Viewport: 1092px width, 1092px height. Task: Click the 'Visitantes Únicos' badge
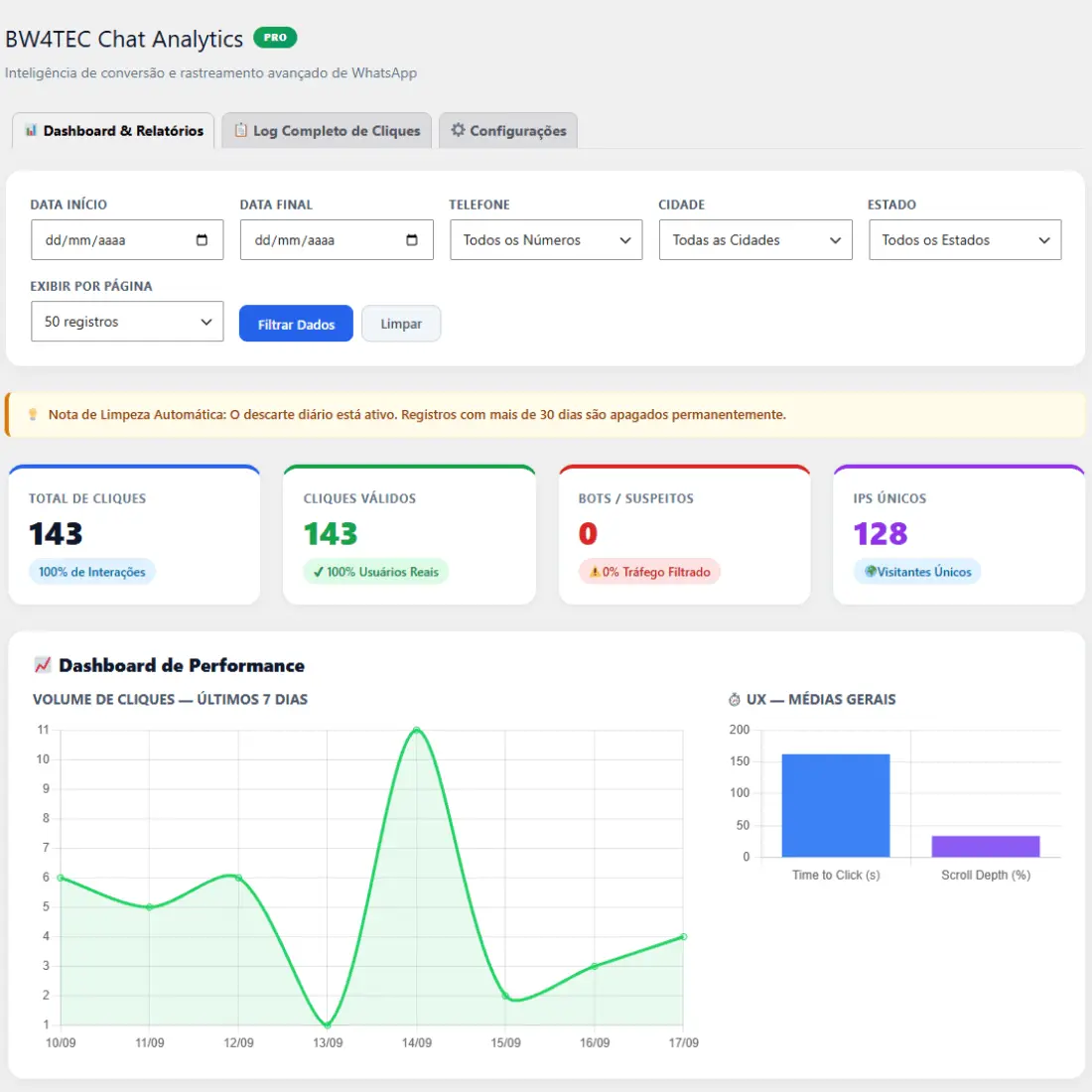tap(918, 572)
